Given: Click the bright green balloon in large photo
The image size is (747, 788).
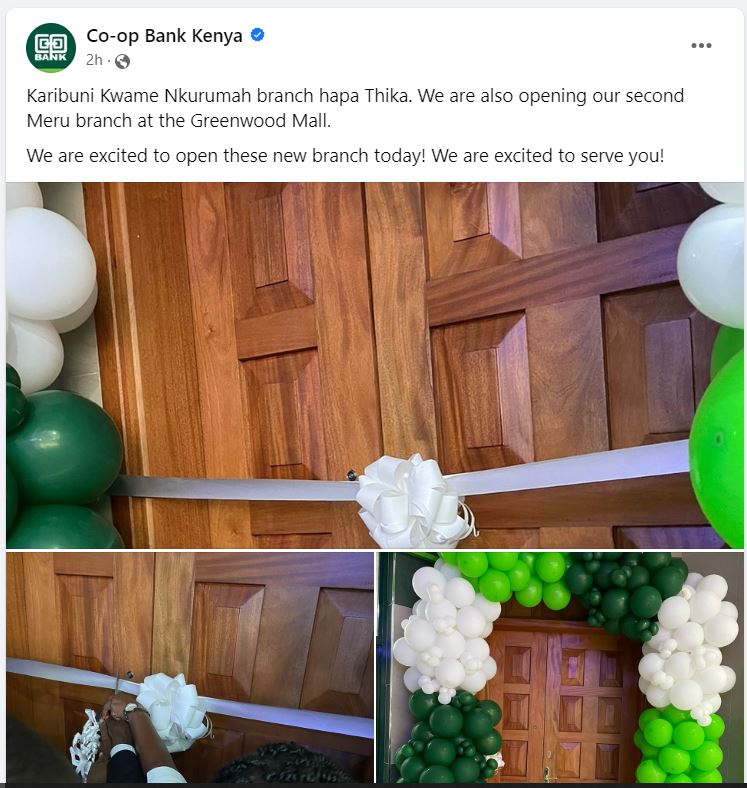Looking at the screenshot, I should click(717, 447).
